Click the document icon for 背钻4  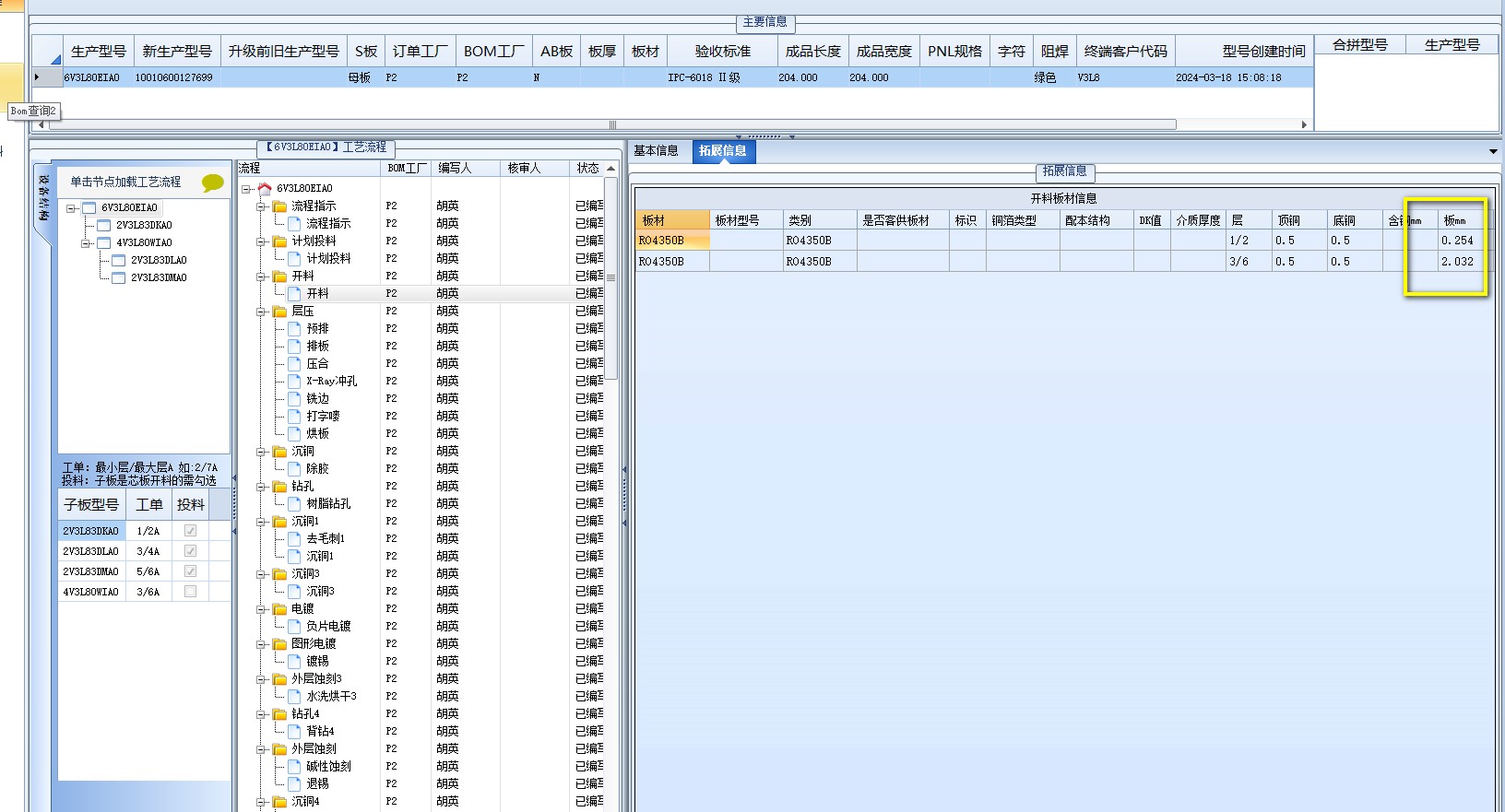[294, 731]
